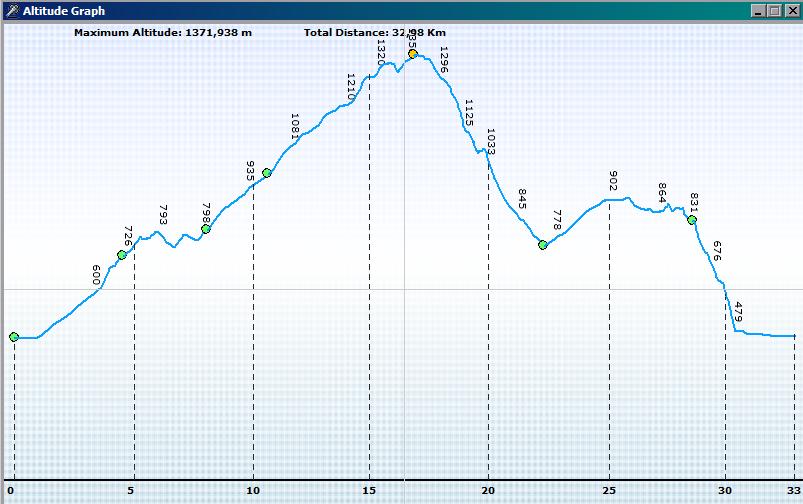This screenshot has width=803, height=504.
Task: Click the 793 altitude label
Action: 163,215
